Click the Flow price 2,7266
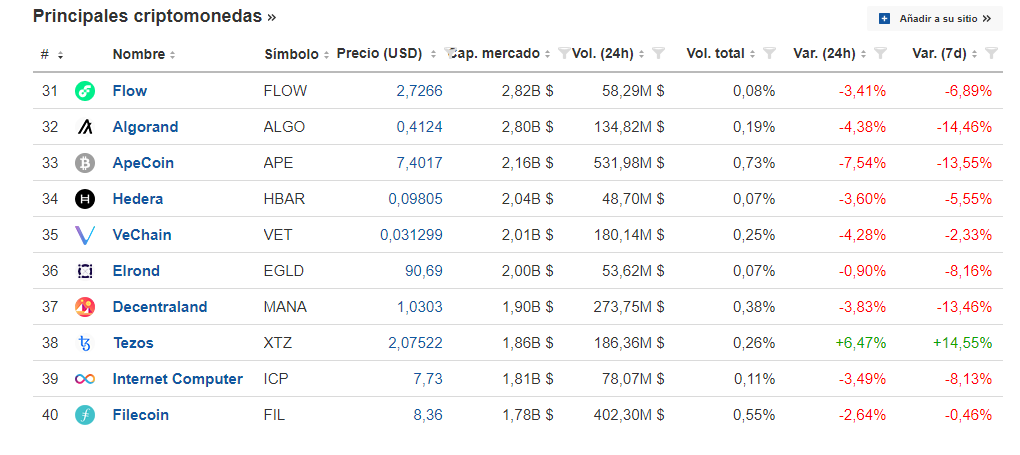This screenshot has height=455, width=1020. [x=419, y=91]
